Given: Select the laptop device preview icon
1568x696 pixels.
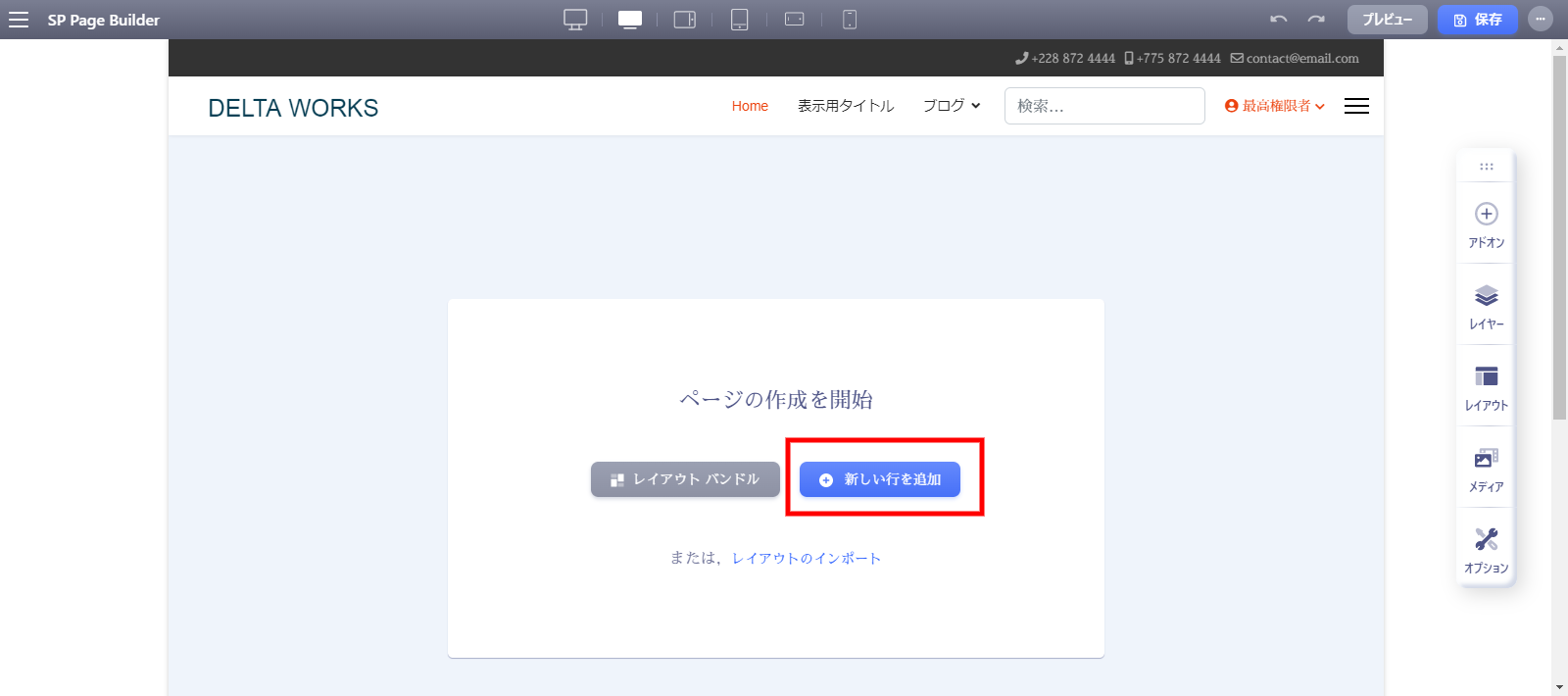Looking at the screenshot, I should 630,20.
